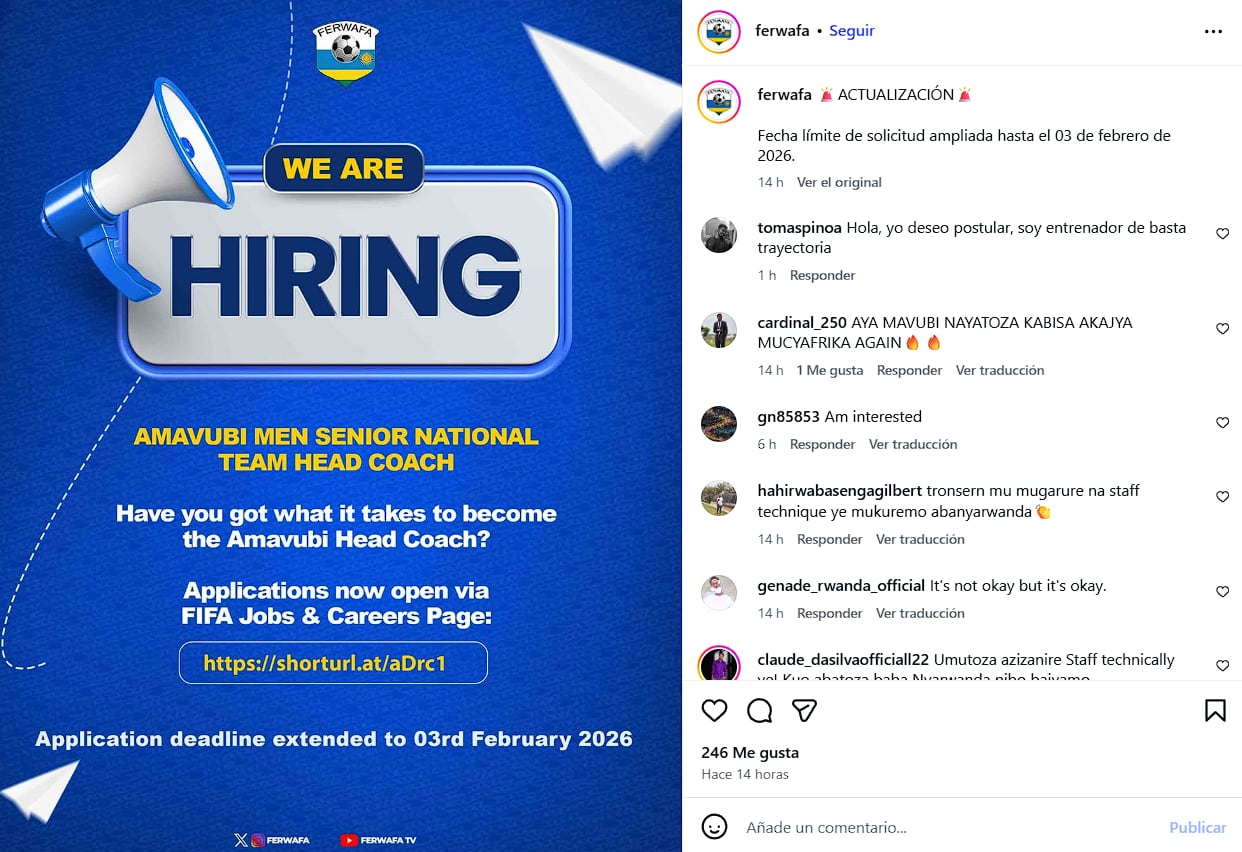This screenshot has height=852, width=1242.
Task: Publish your comment via 'Publicar'
Action: [x=1197, y=827]
